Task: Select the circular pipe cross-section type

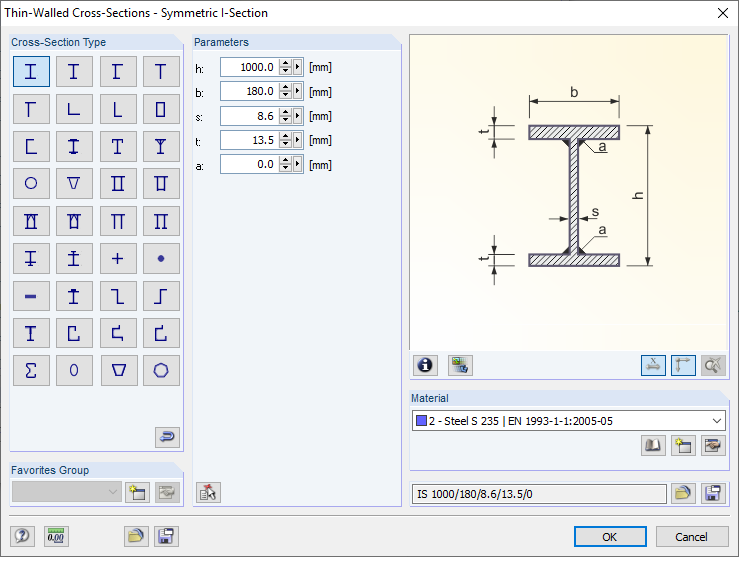Action: [x=31, y=183]
